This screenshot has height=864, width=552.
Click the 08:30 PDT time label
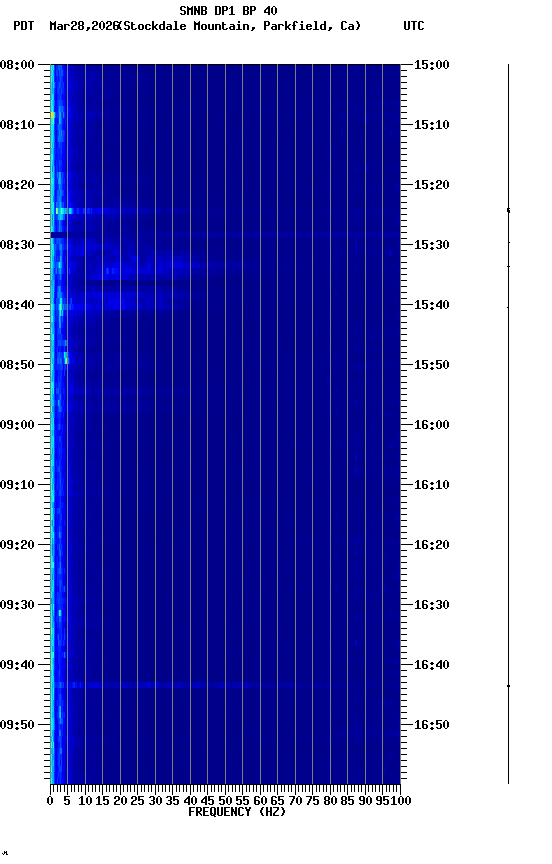click(17, 245)
